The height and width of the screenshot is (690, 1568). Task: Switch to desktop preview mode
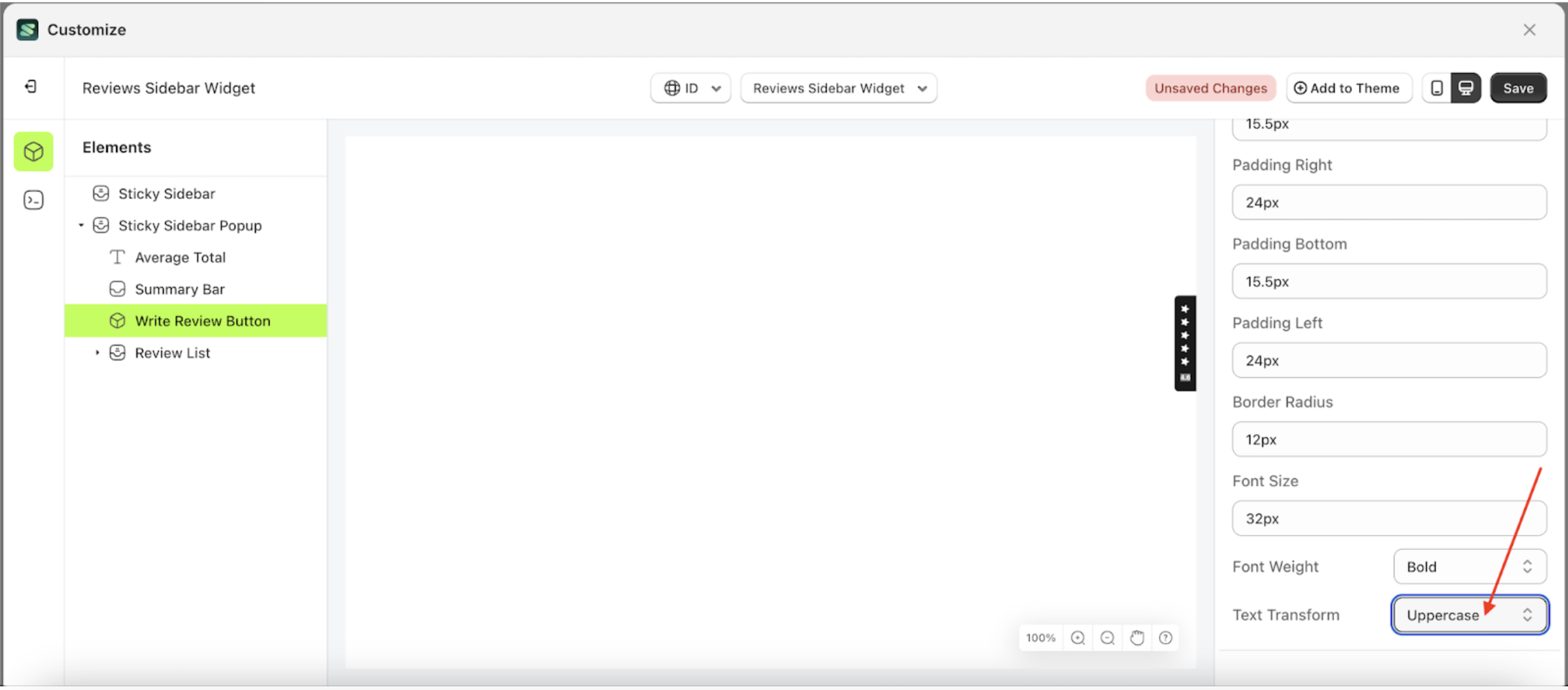pos(1466,88)
